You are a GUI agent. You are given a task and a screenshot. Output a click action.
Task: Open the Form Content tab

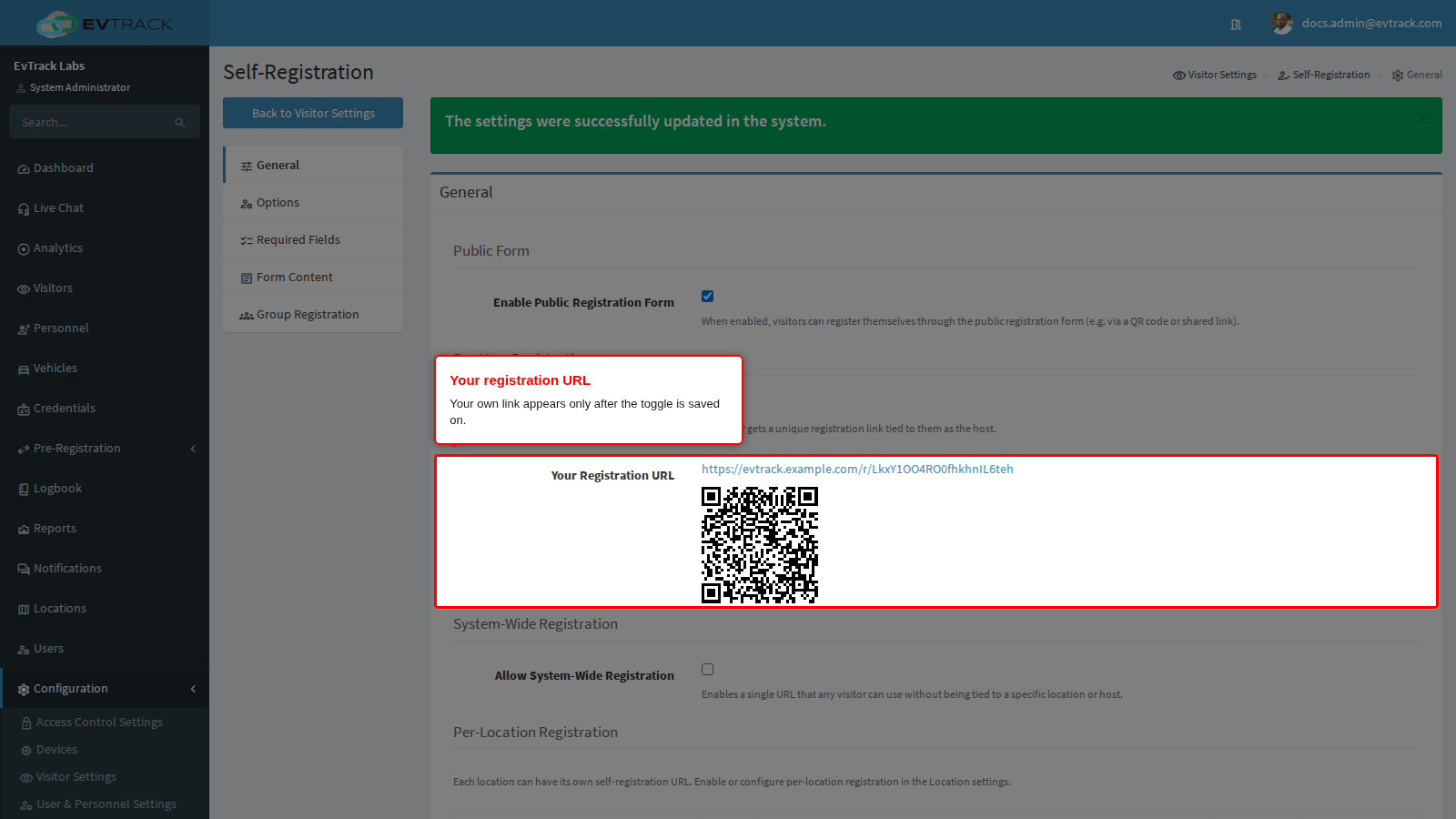(313, 278)
